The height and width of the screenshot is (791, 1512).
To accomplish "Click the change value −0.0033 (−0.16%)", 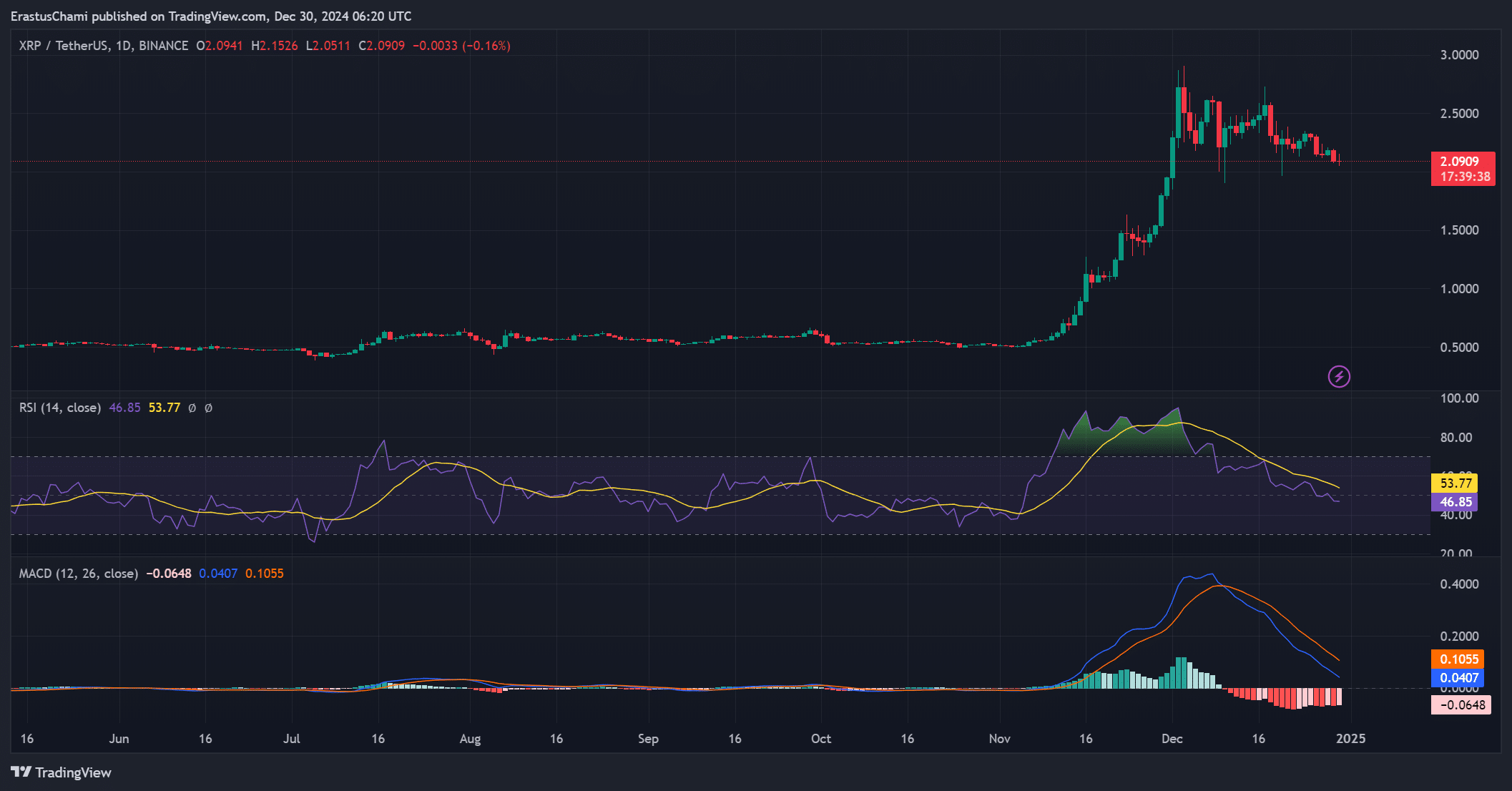I will point(461,46).
